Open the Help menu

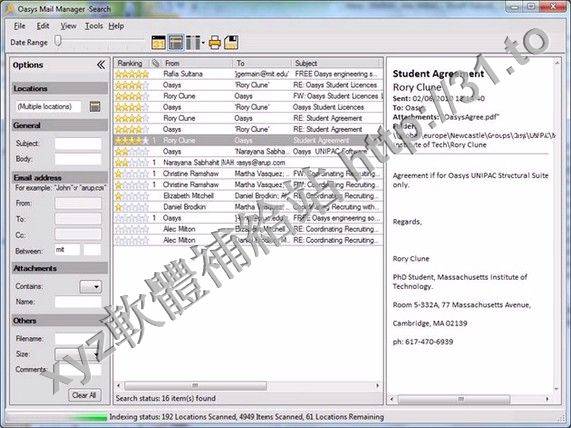click(x=116, y=26)
